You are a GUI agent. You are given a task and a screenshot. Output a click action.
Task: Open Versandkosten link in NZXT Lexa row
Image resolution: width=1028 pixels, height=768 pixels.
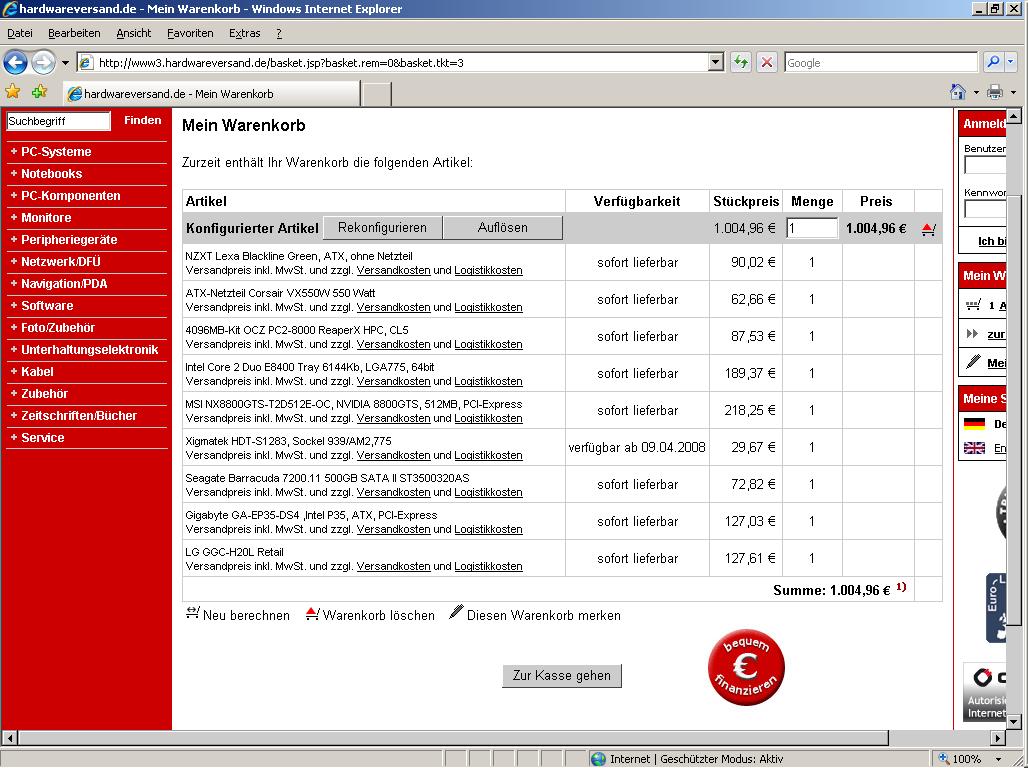pos(393,270)
